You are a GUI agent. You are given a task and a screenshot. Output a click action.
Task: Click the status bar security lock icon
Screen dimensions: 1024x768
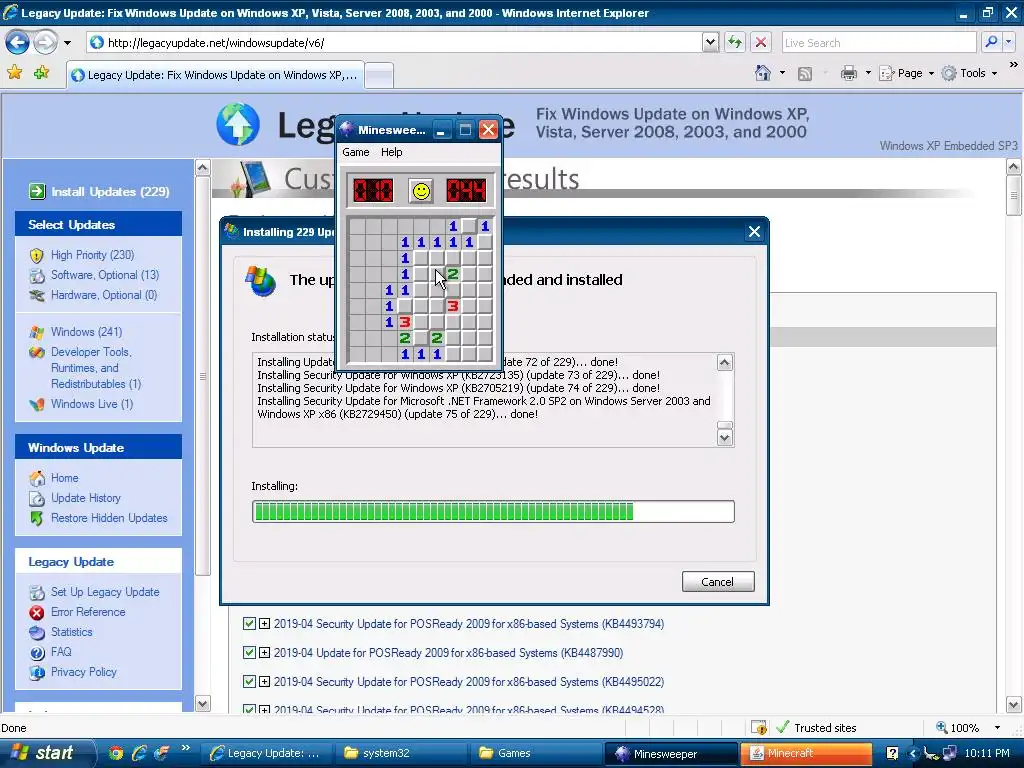coord(759,728)
